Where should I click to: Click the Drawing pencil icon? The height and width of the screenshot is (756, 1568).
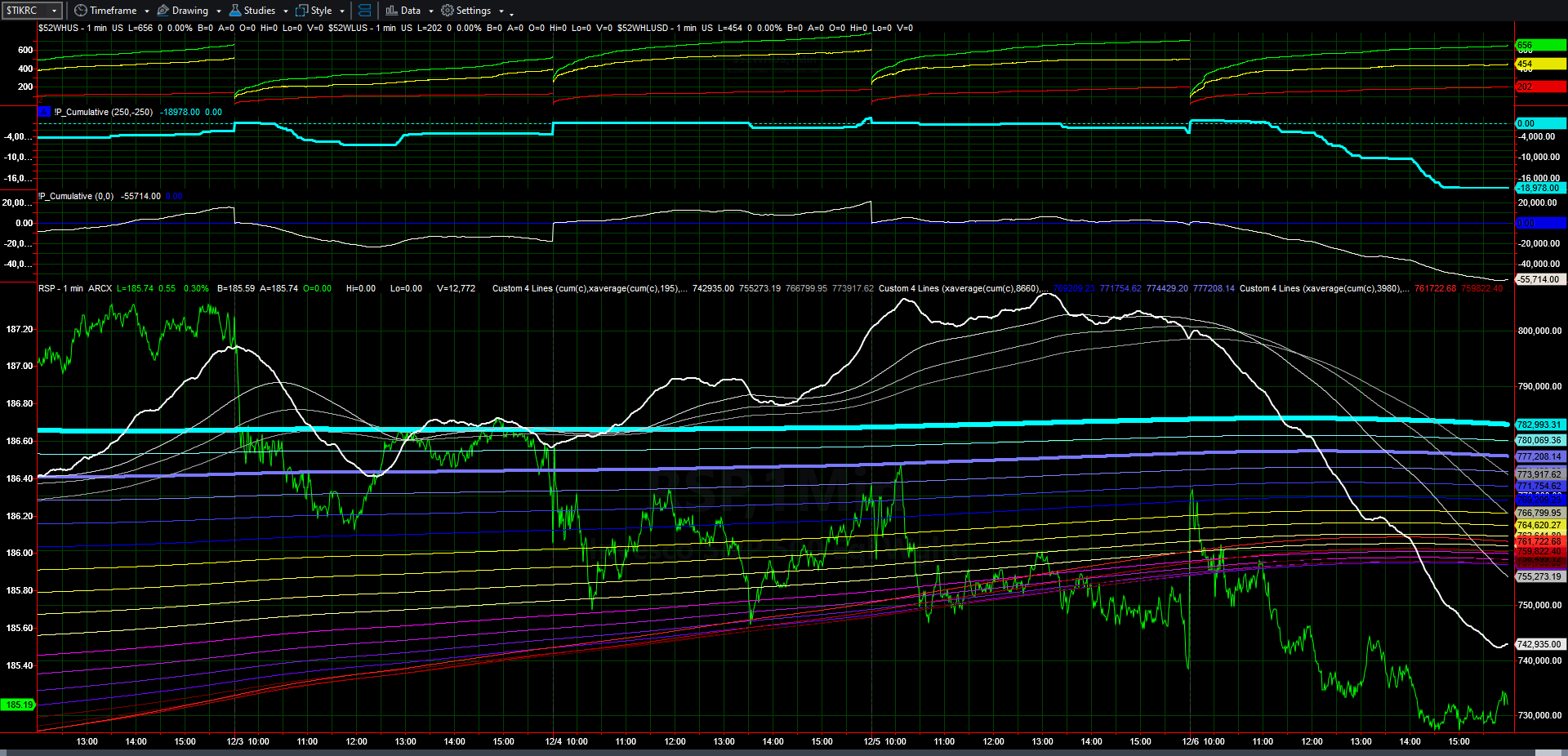tap(163, 11)
